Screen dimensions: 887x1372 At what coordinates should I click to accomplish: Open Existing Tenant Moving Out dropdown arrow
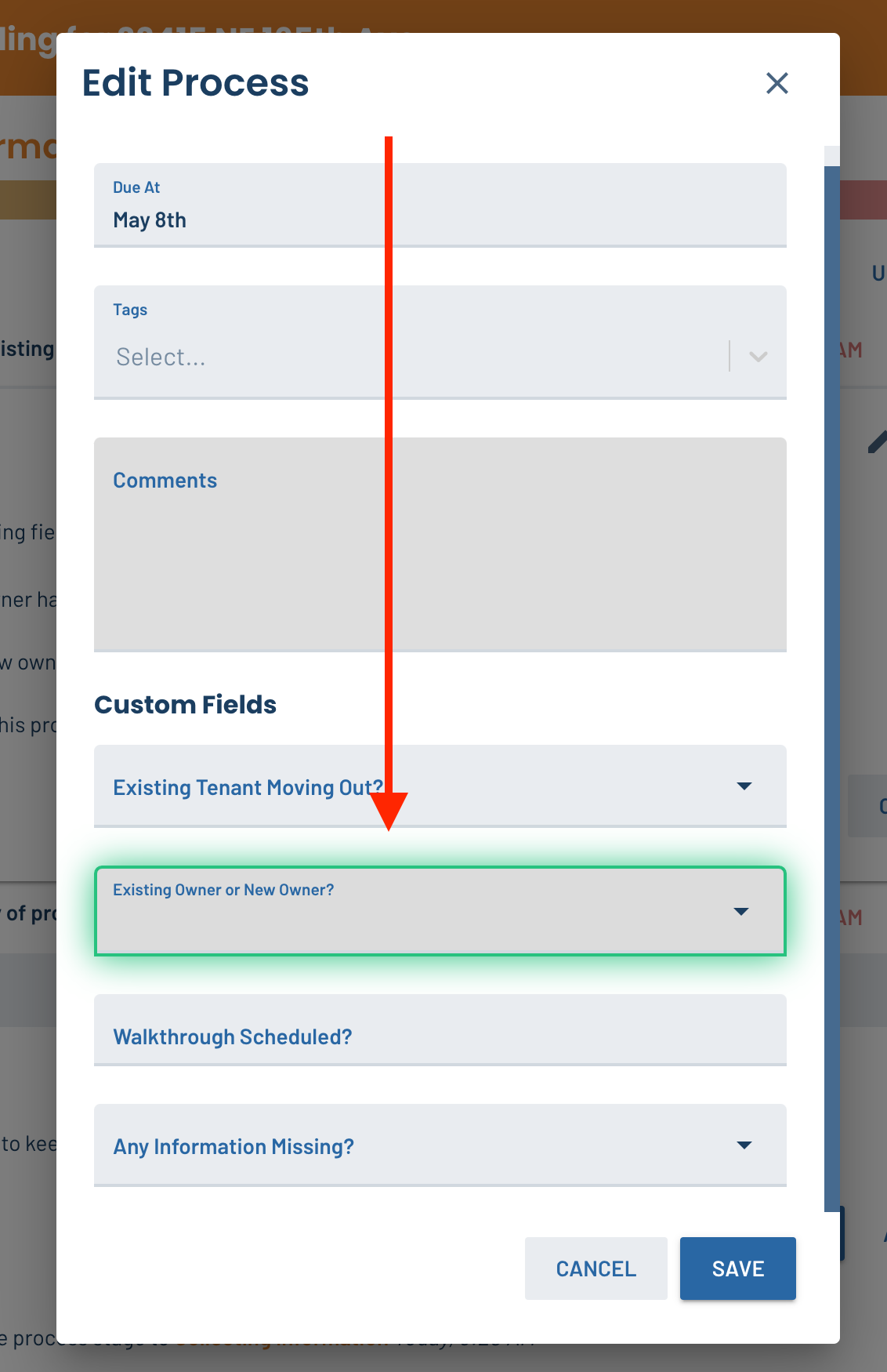point(744,786)
